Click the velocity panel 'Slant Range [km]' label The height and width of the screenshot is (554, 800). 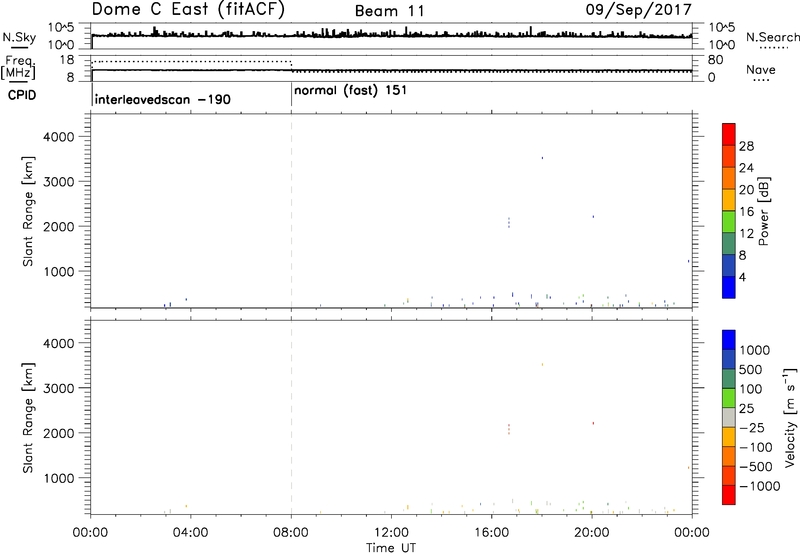click(x=28, y=418)
